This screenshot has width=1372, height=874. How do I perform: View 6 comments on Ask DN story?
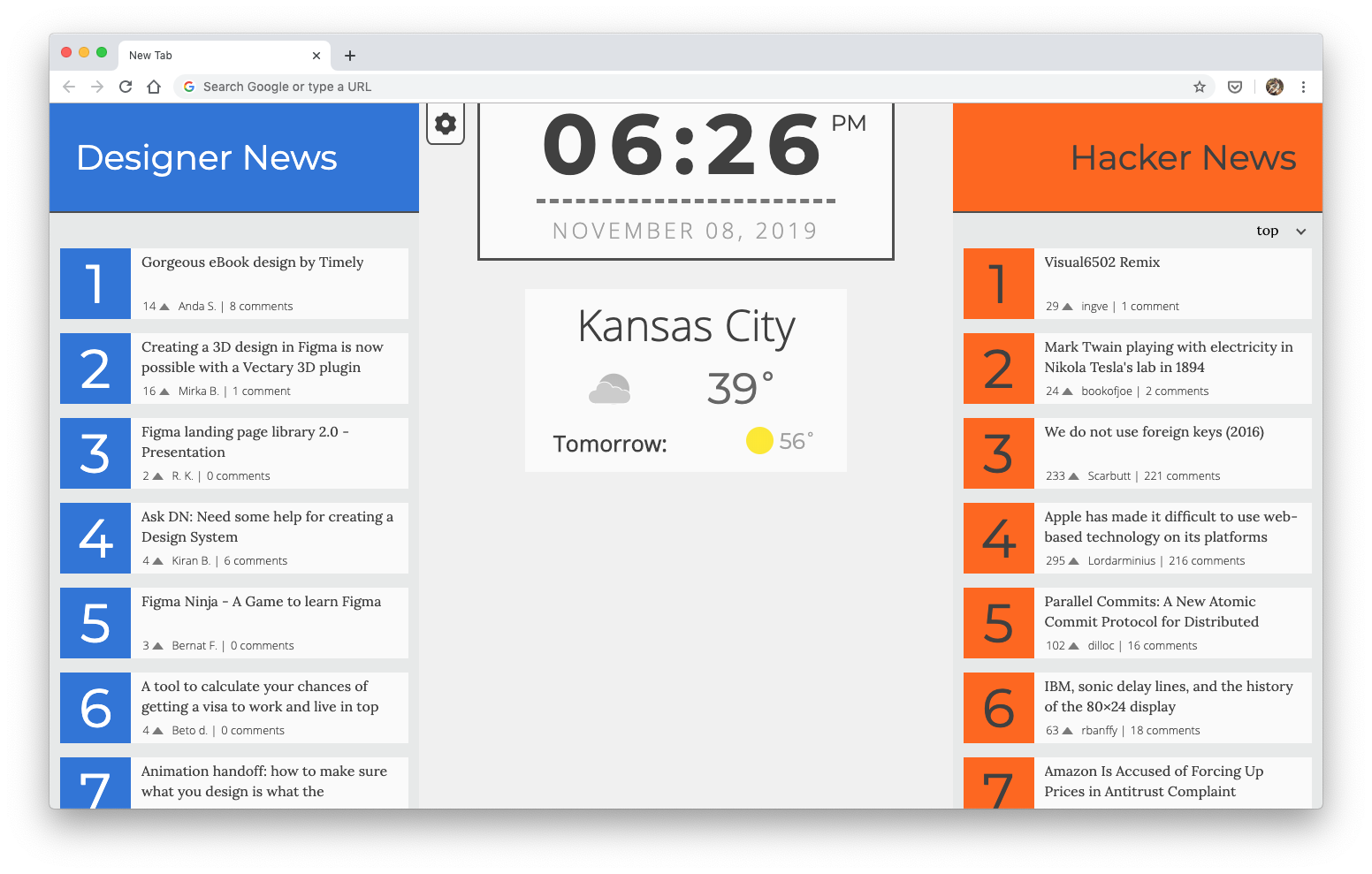click(x=255, y=561)
